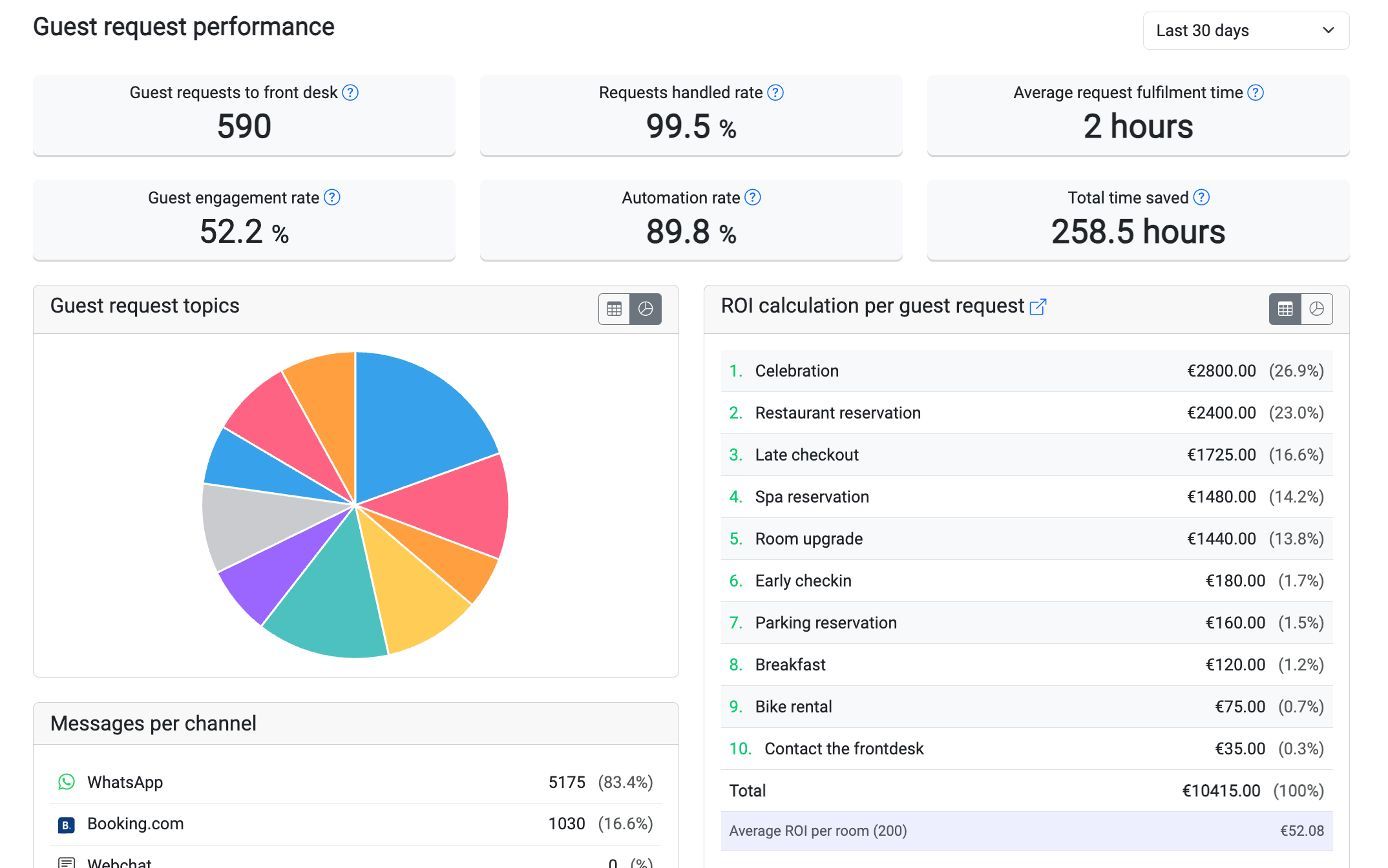This screenshot has height=868, width=1388.
Task: Click help icon beside Guest requests to front desk
Action: tap(350, 93)
